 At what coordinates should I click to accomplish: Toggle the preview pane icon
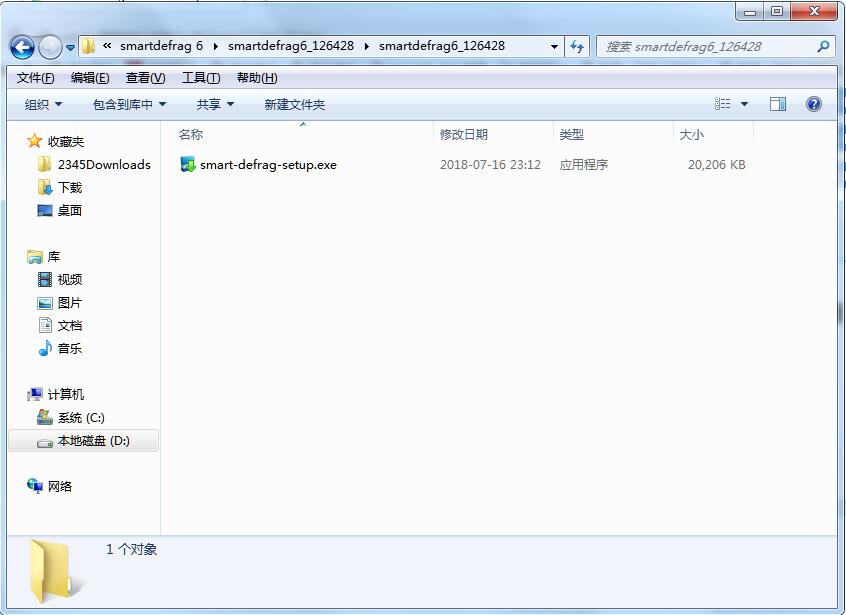pyautogui.click(x=777, y=104)
